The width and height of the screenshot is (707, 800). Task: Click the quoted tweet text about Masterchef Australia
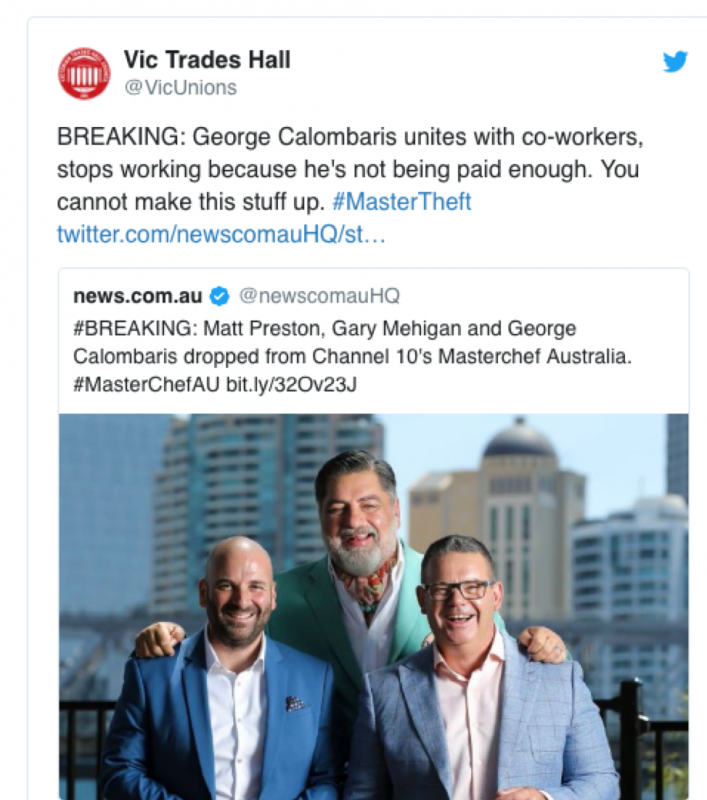pos(352,356)
